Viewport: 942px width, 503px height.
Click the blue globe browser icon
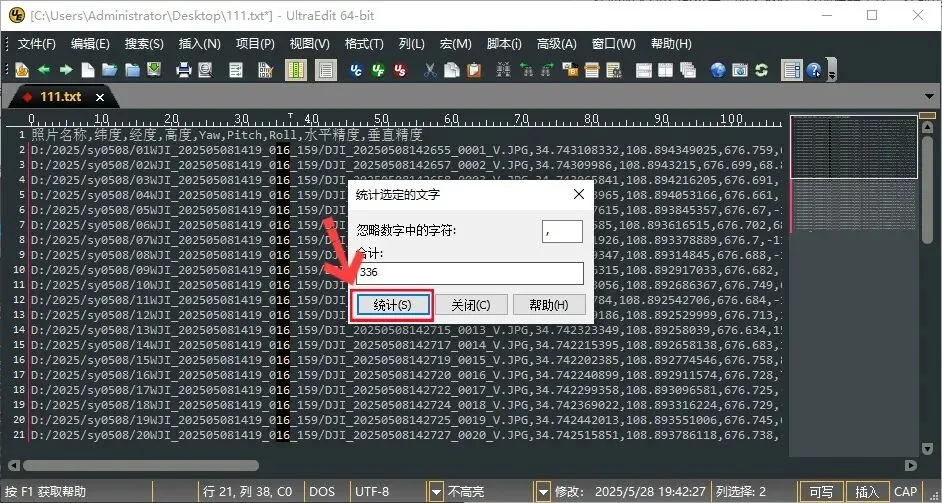pos(718,70)
